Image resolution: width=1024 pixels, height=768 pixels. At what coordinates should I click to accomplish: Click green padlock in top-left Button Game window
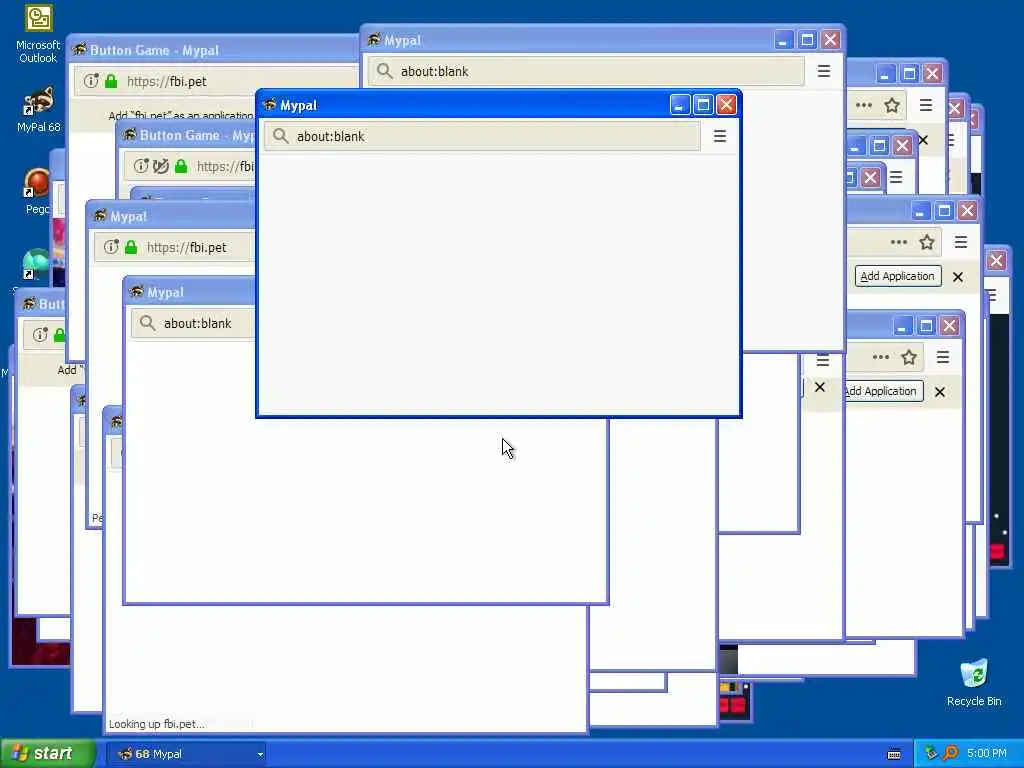[111, 81]
